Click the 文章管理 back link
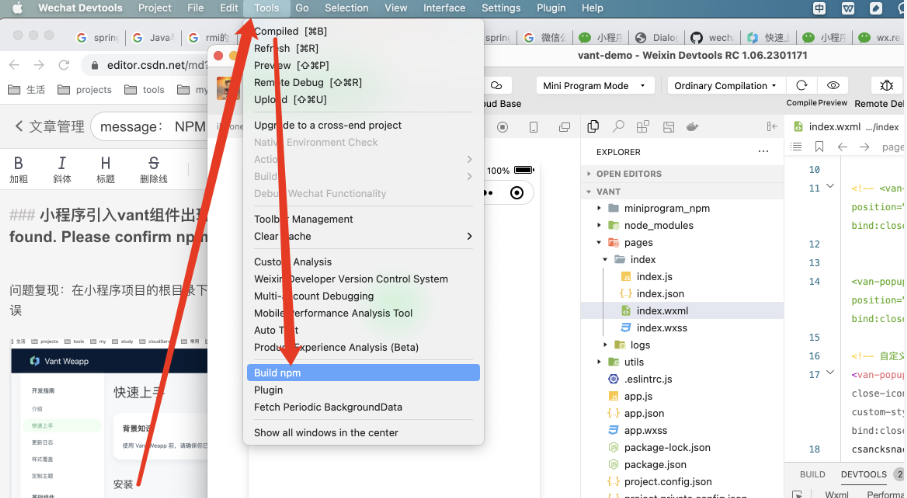The image size is (907, 498). (50, 127)
